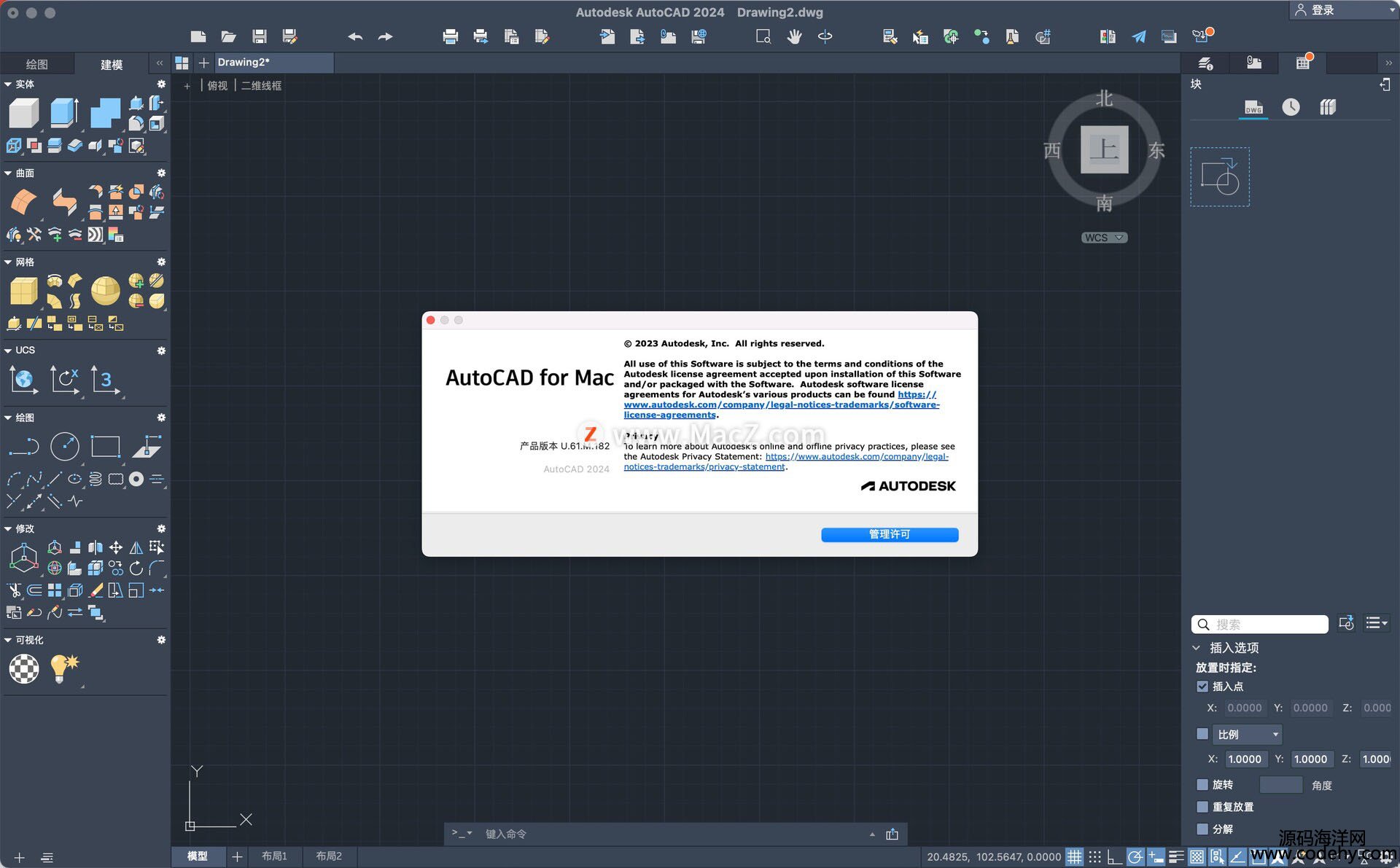
Task: Click the light bulb lighting icon
Action: (x=64, y=668)
